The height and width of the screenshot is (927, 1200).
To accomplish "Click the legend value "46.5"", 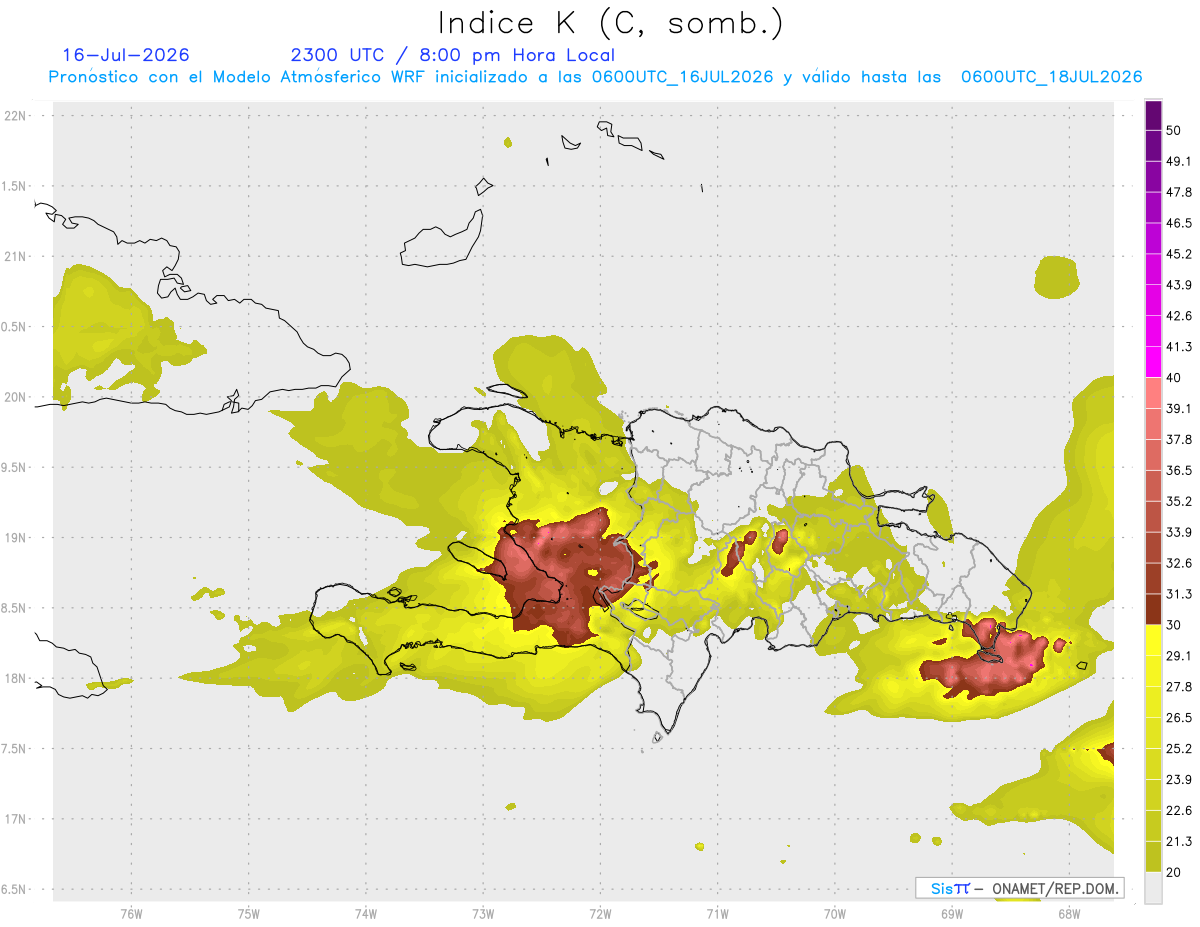I will click(x=1179, y=223).
